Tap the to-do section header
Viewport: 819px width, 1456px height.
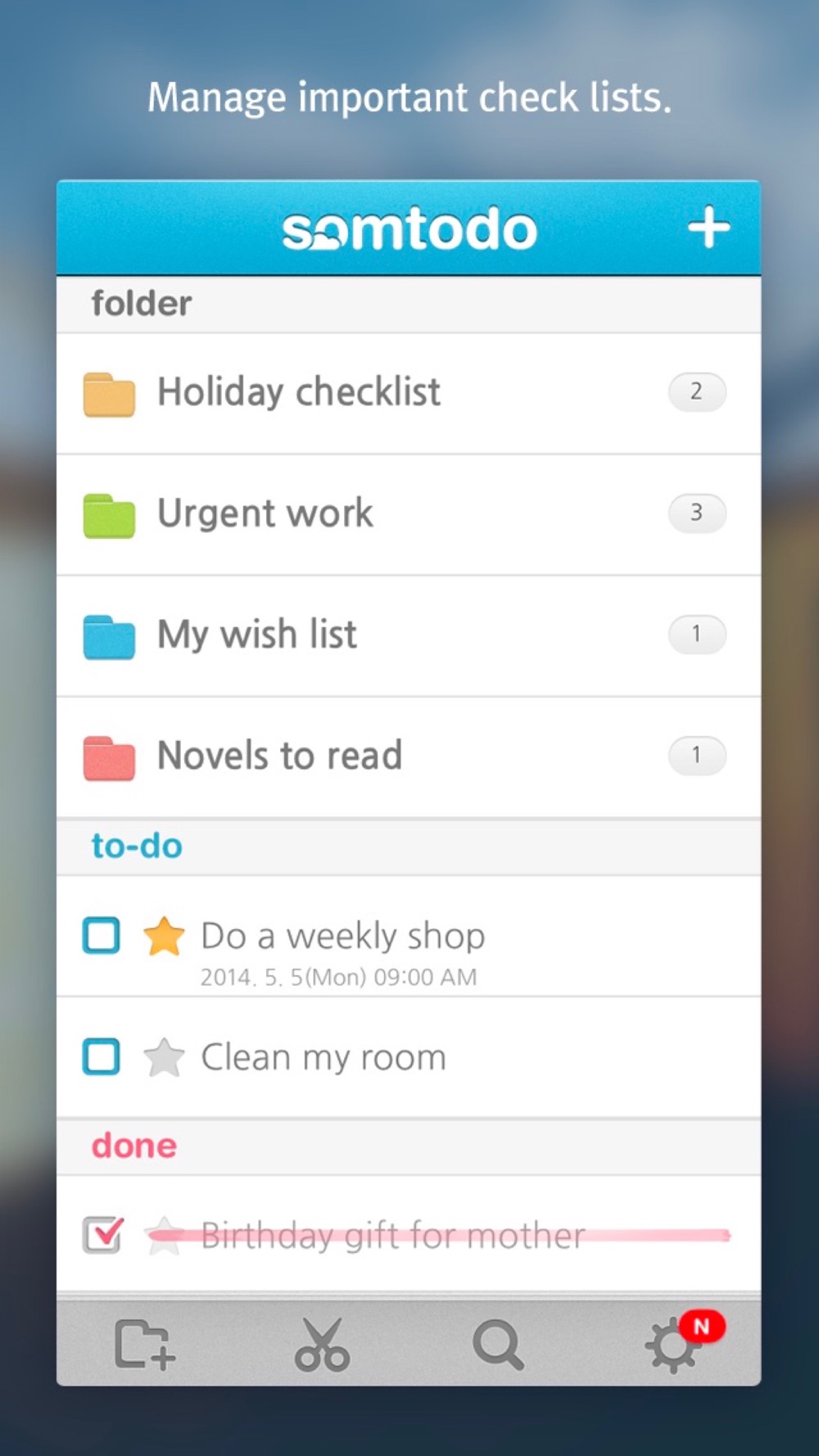[x=137, y=846]
